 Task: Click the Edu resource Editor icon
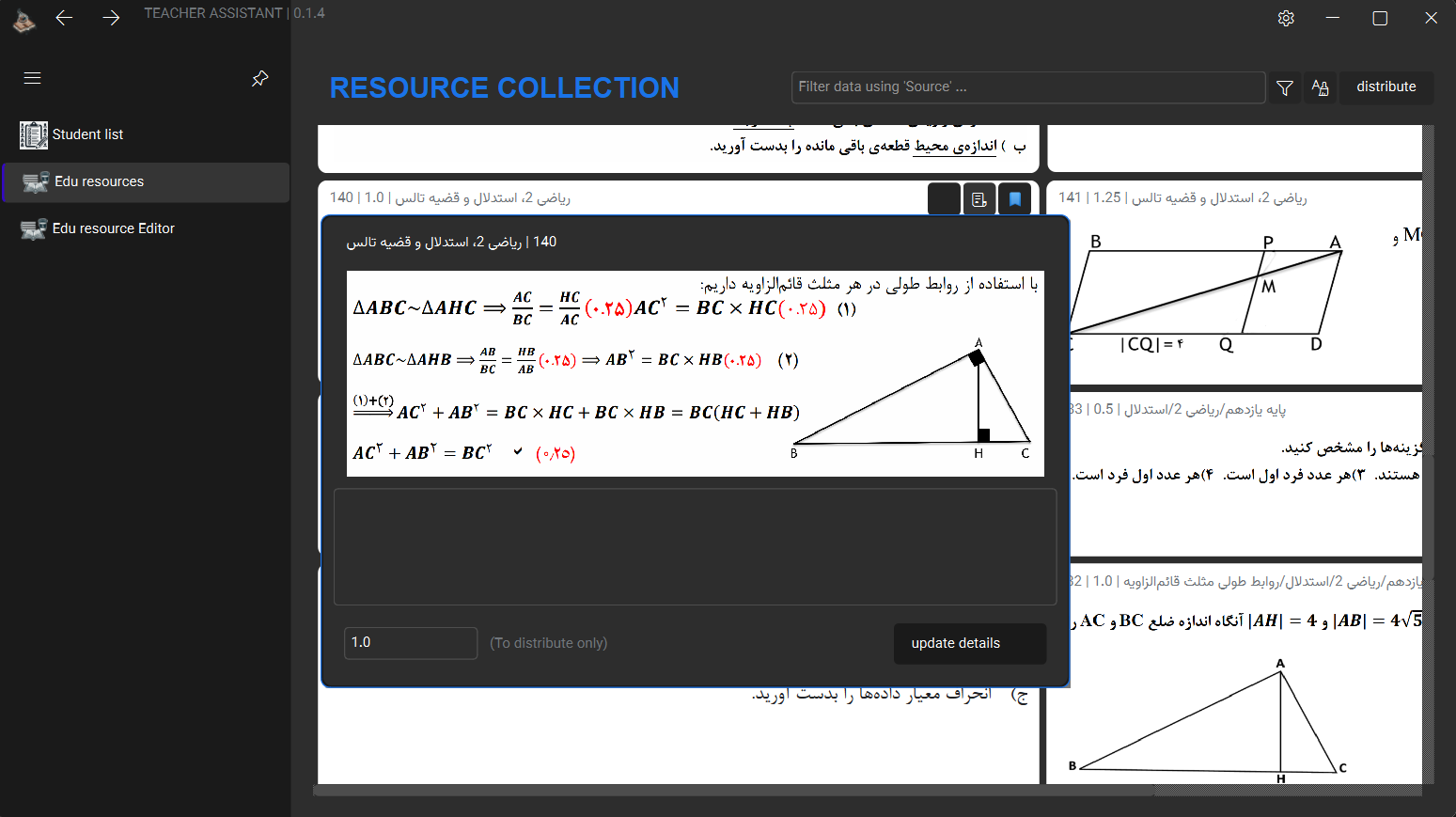pos(34,228)
